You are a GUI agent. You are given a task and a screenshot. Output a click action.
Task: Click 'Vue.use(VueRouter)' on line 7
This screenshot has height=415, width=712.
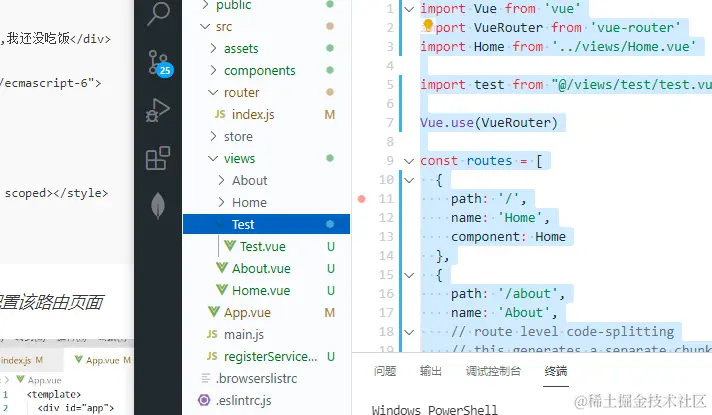[489, 123]
